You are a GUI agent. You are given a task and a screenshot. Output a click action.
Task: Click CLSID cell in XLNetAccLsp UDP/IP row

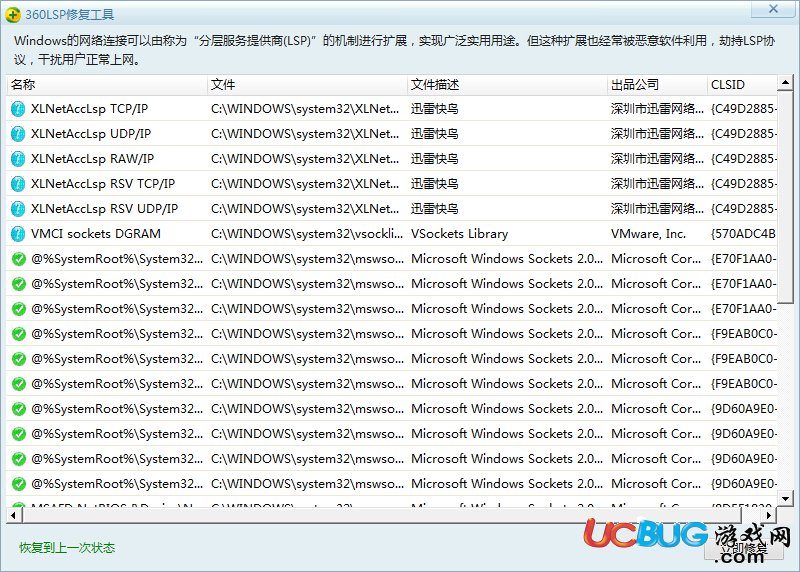[x=743, y=134]
